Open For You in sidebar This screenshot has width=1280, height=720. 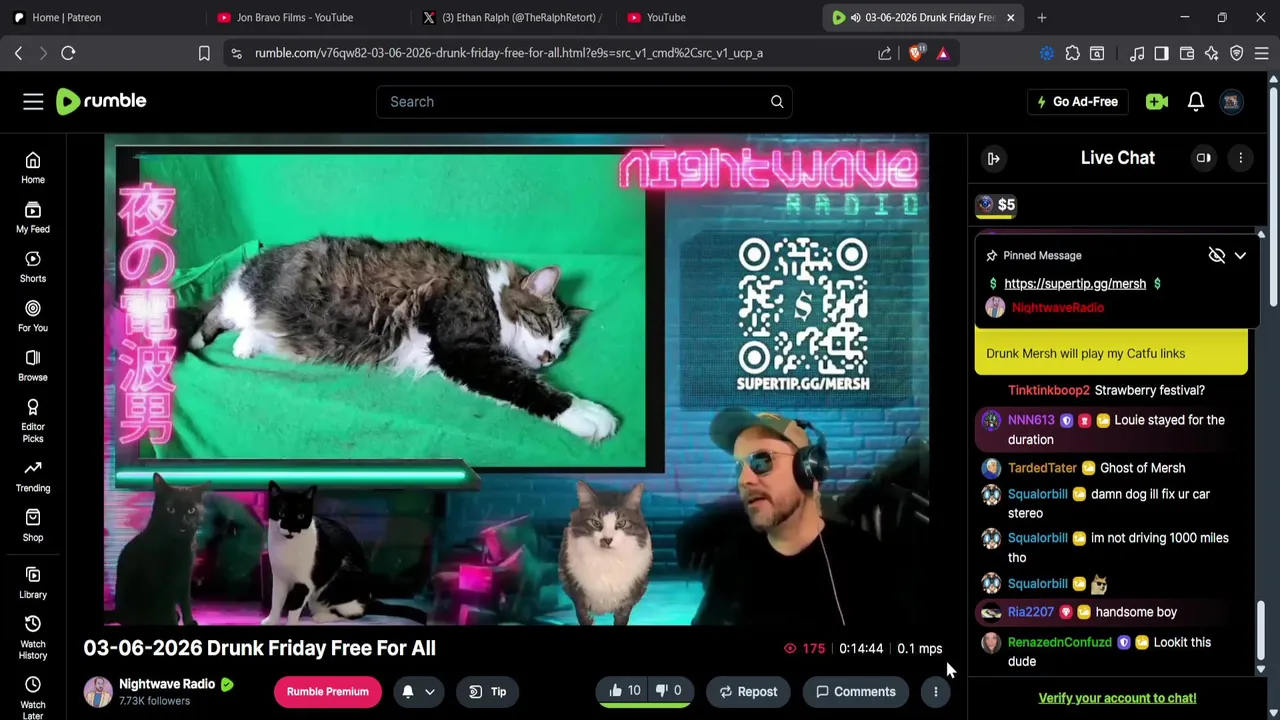[33, 316]
